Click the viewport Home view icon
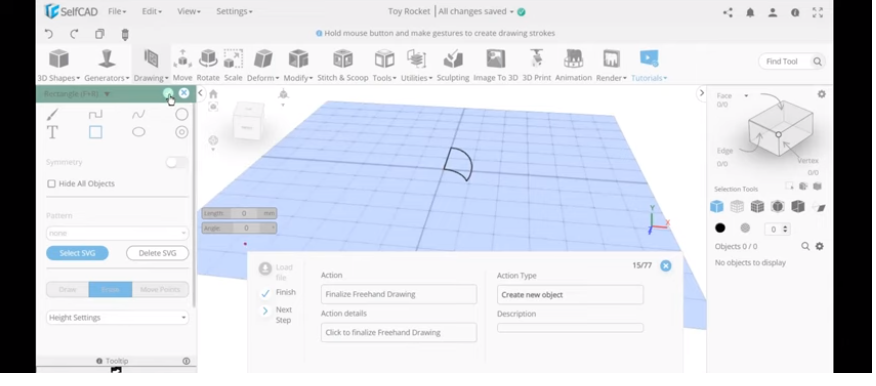This screenshot has height=386, width=876. coord(213,94)
